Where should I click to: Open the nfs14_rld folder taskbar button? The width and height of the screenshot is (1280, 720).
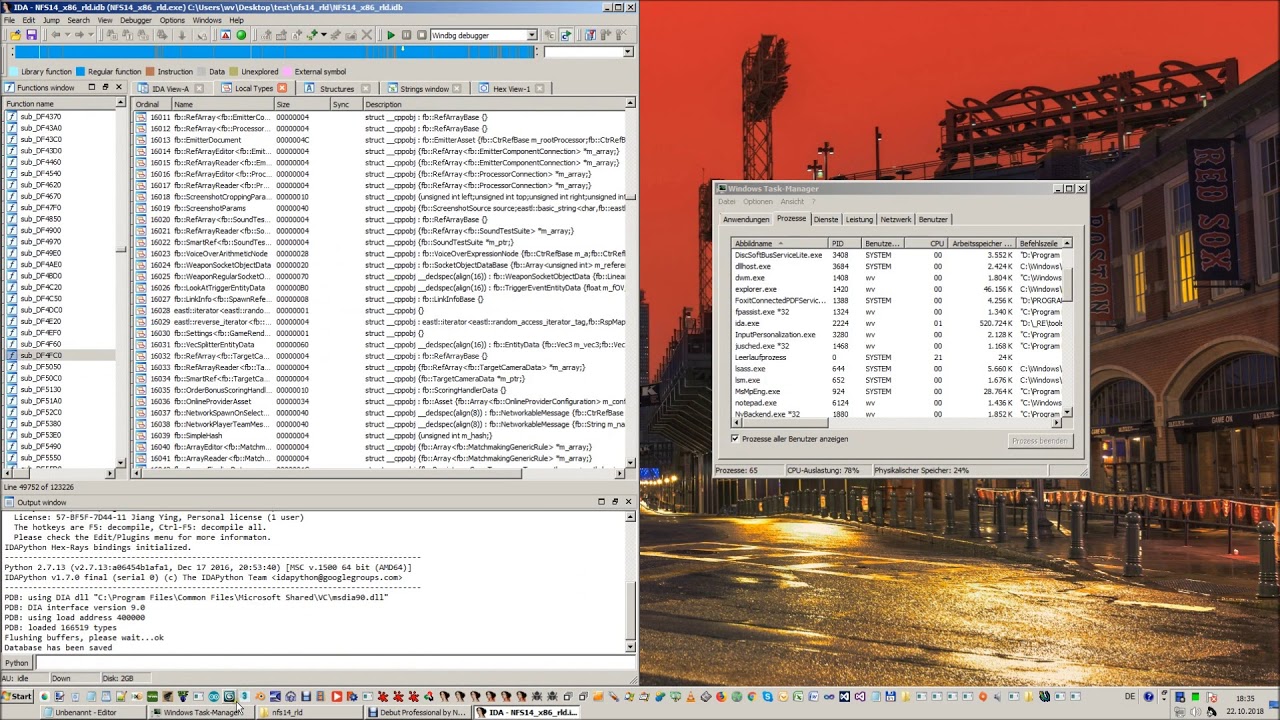(309, 712)
